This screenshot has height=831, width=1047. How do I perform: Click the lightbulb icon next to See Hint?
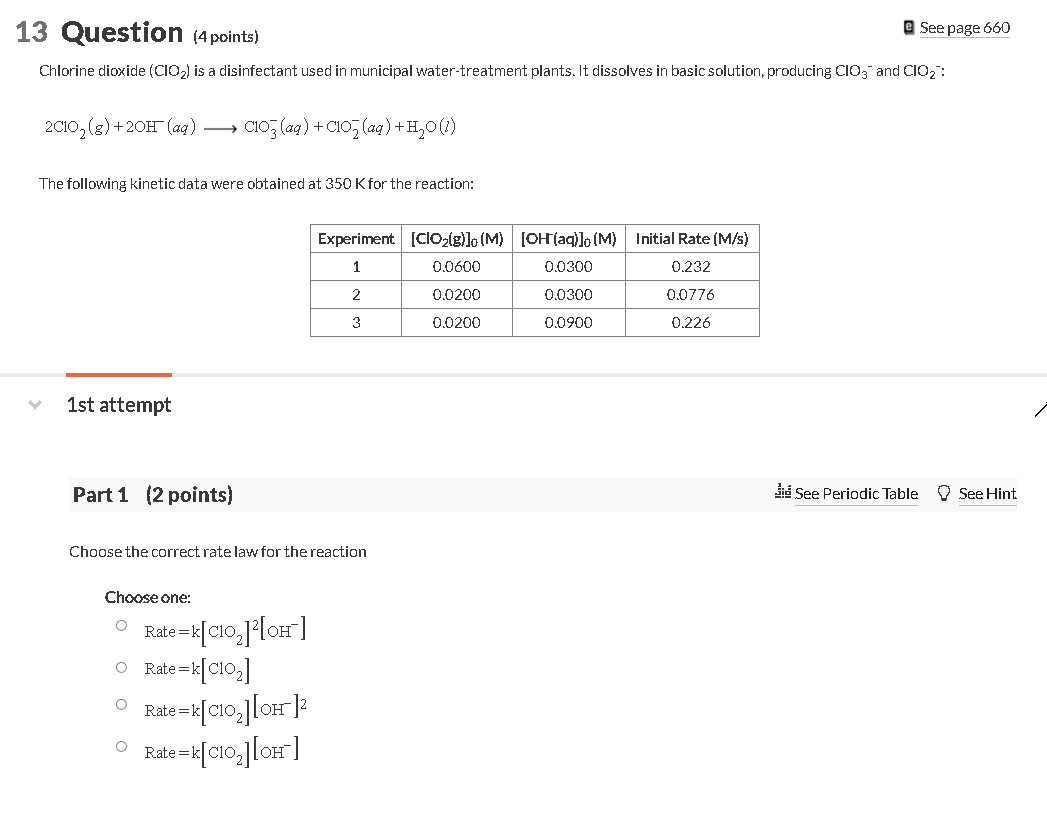coord(941,493)
